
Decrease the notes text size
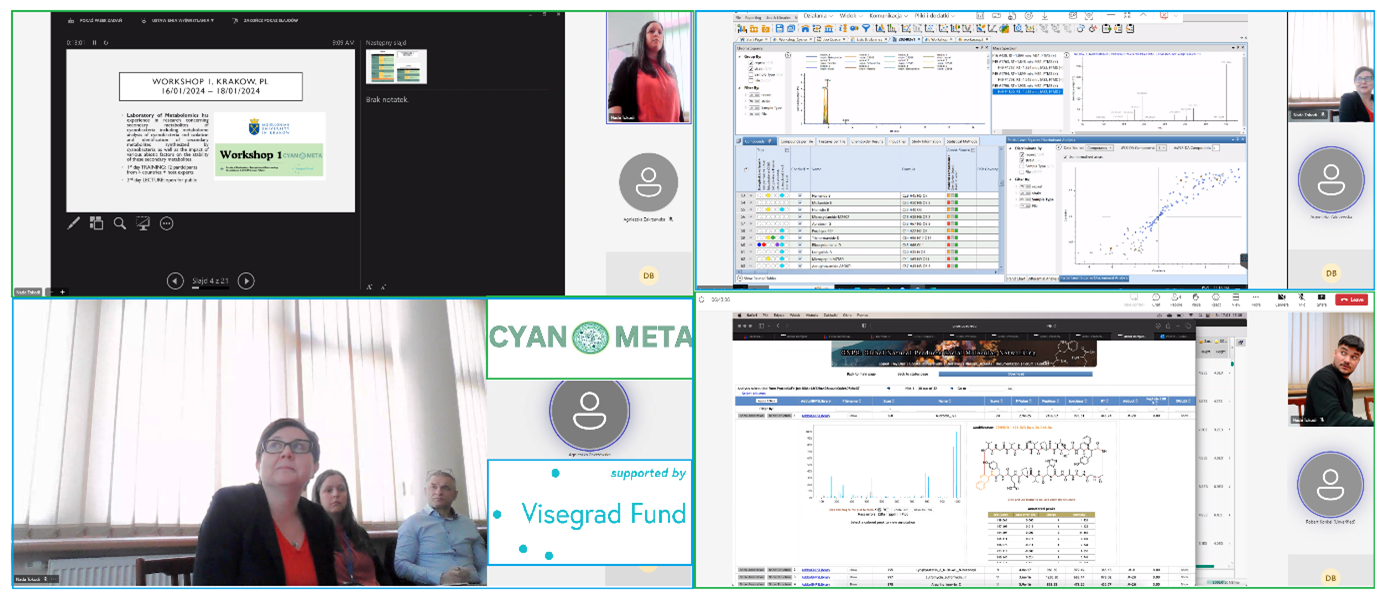tap(384, 287)
